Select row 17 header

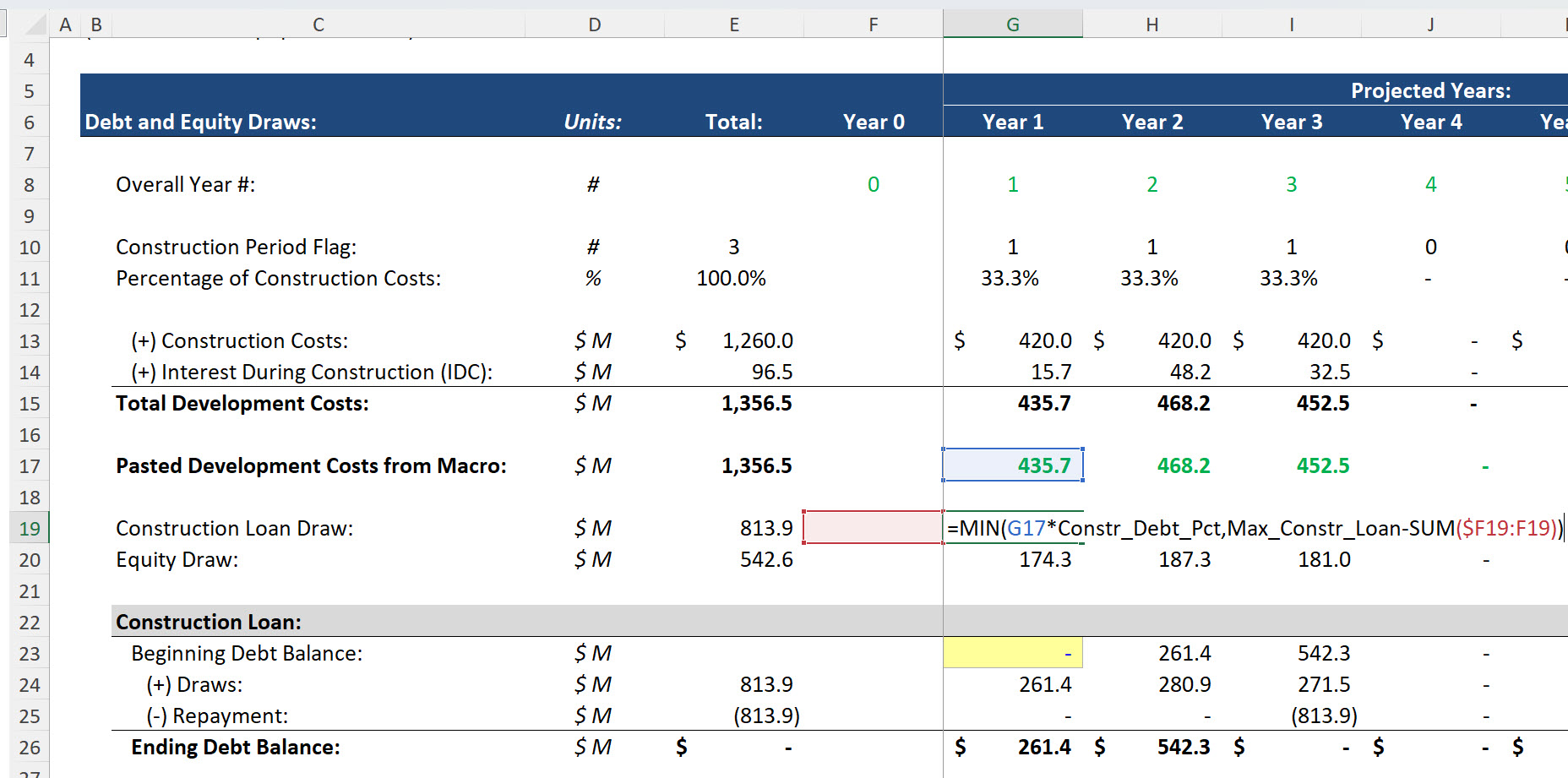click(x=30, y=466)
